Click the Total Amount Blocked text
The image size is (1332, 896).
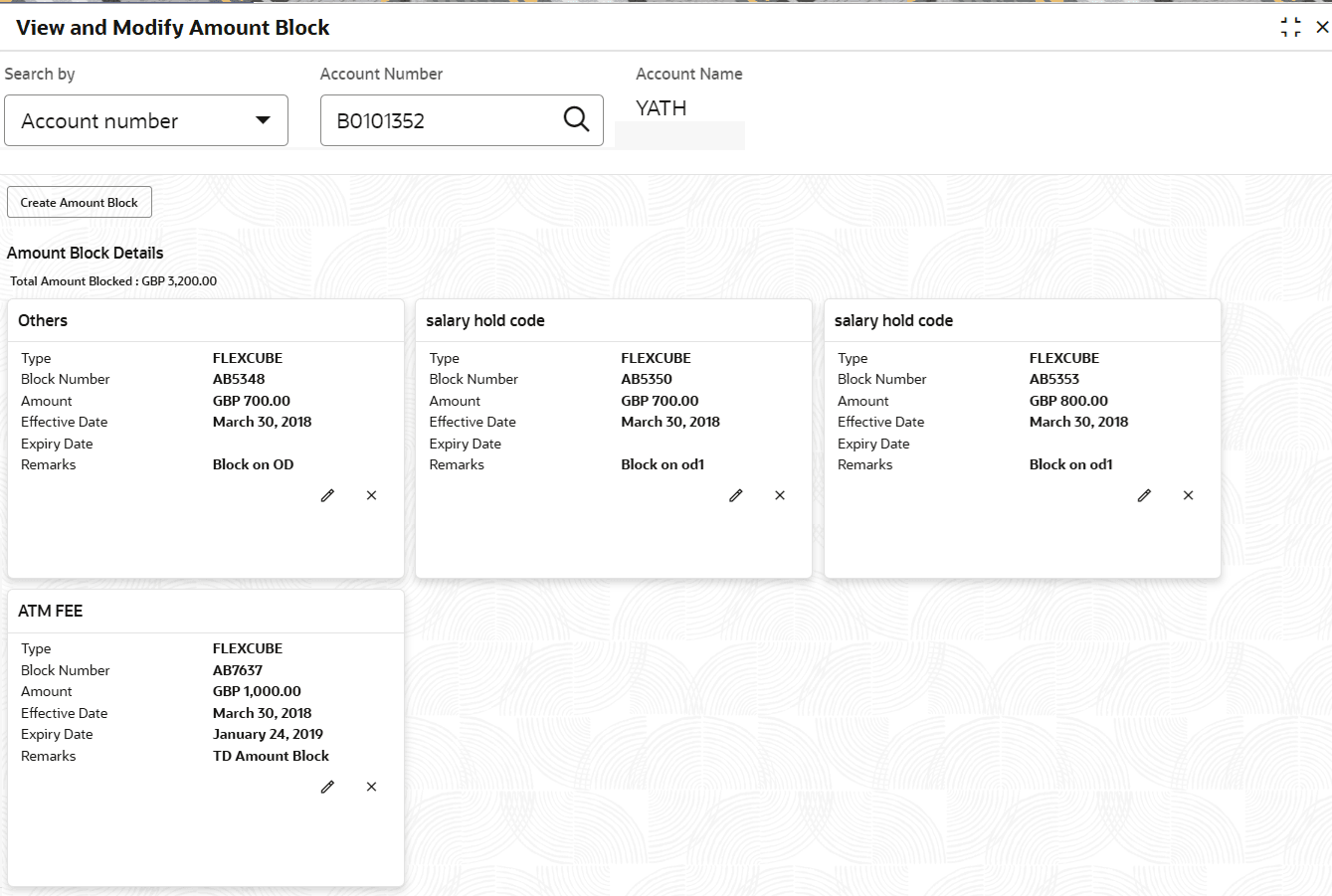(x=113, y=281)
